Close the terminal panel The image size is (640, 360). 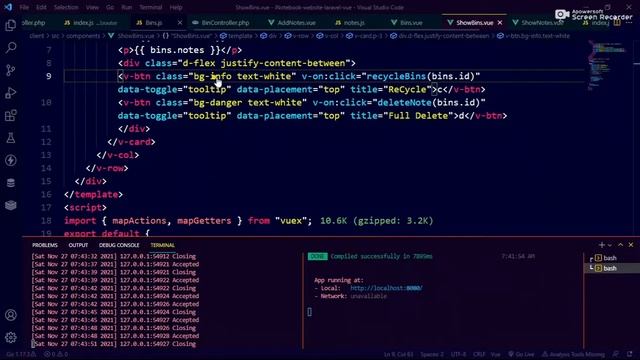tap(631, 245)
